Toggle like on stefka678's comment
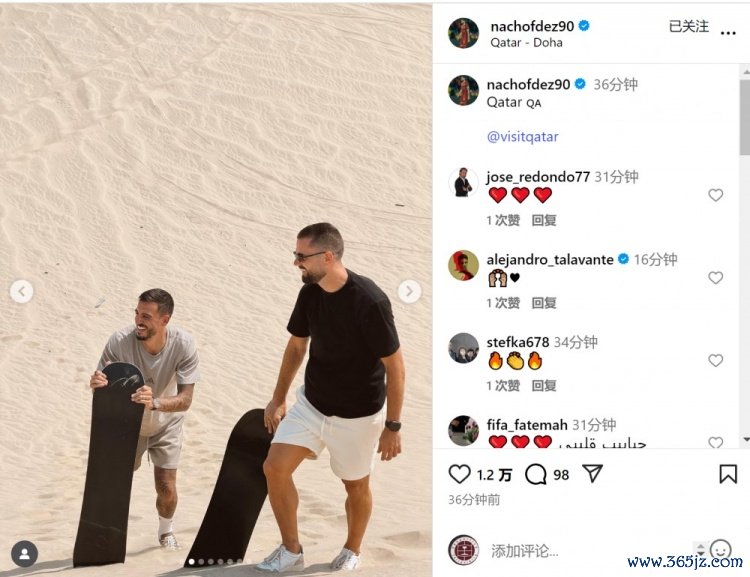 tap(716, 360)
